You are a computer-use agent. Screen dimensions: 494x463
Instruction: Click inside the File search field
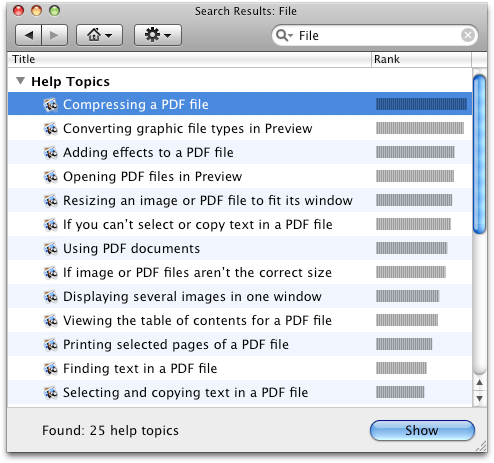(x=377, y=35)
